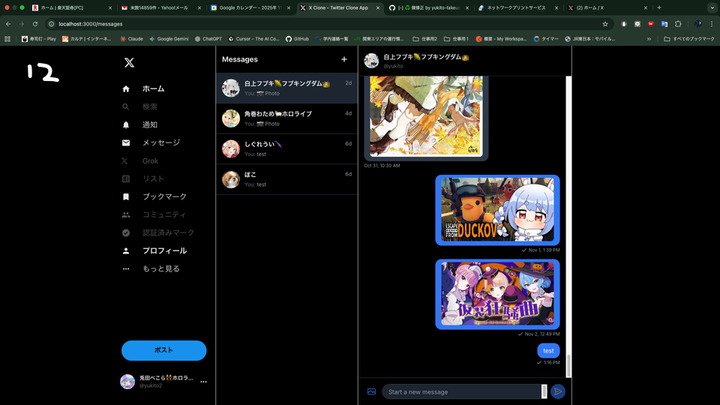Open account menu three dots near @yukito2
Image resolution: width=720 pixels, height=405 pixels.
203,382
